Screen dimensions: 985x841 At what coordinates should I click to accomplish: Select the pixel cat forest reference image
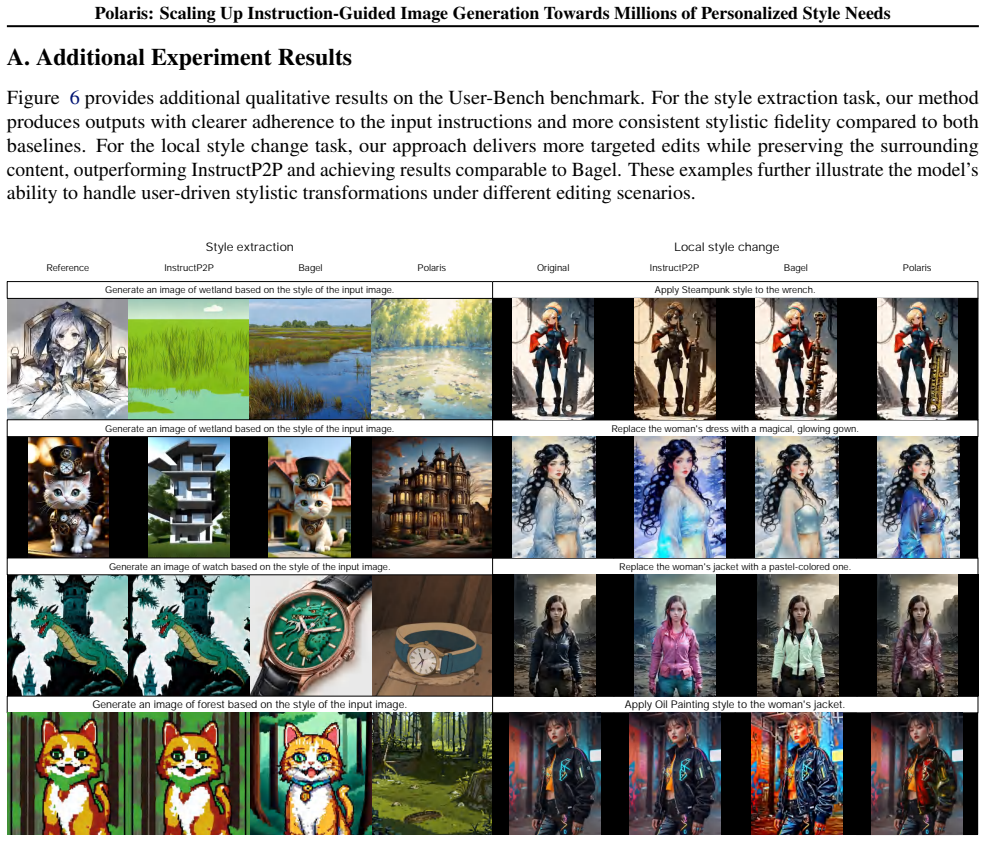[67, 774]
